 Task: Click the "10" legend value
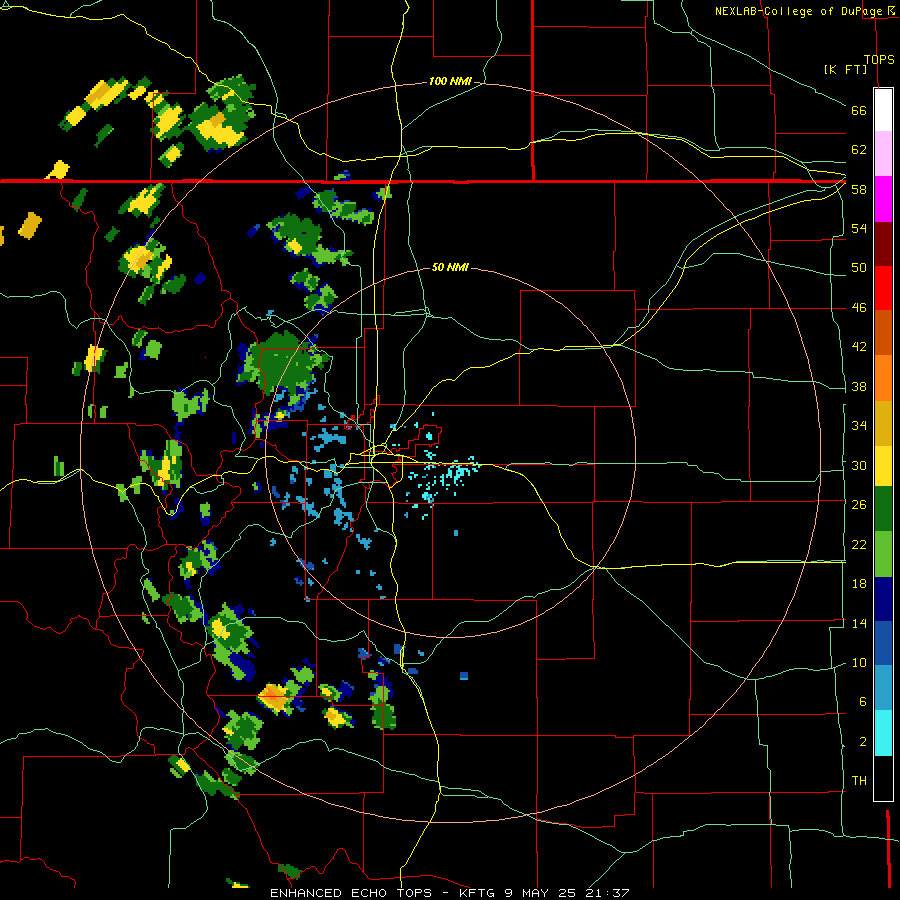[x=859, y=663]
